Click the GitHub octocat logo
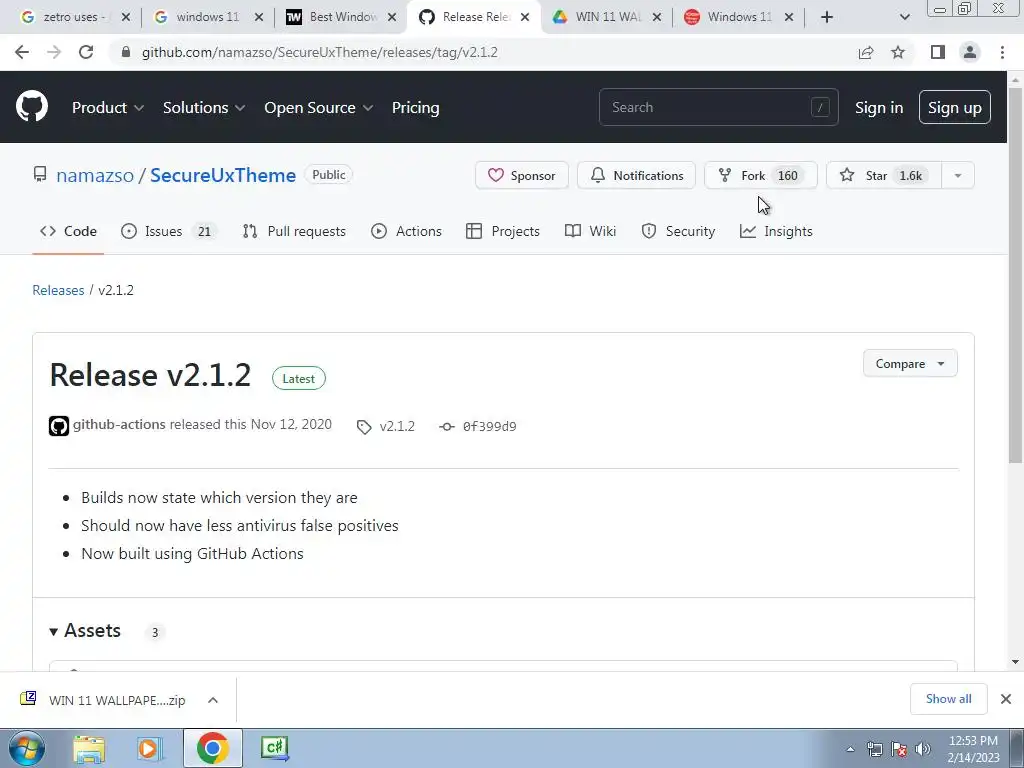 tap(31, 107)
